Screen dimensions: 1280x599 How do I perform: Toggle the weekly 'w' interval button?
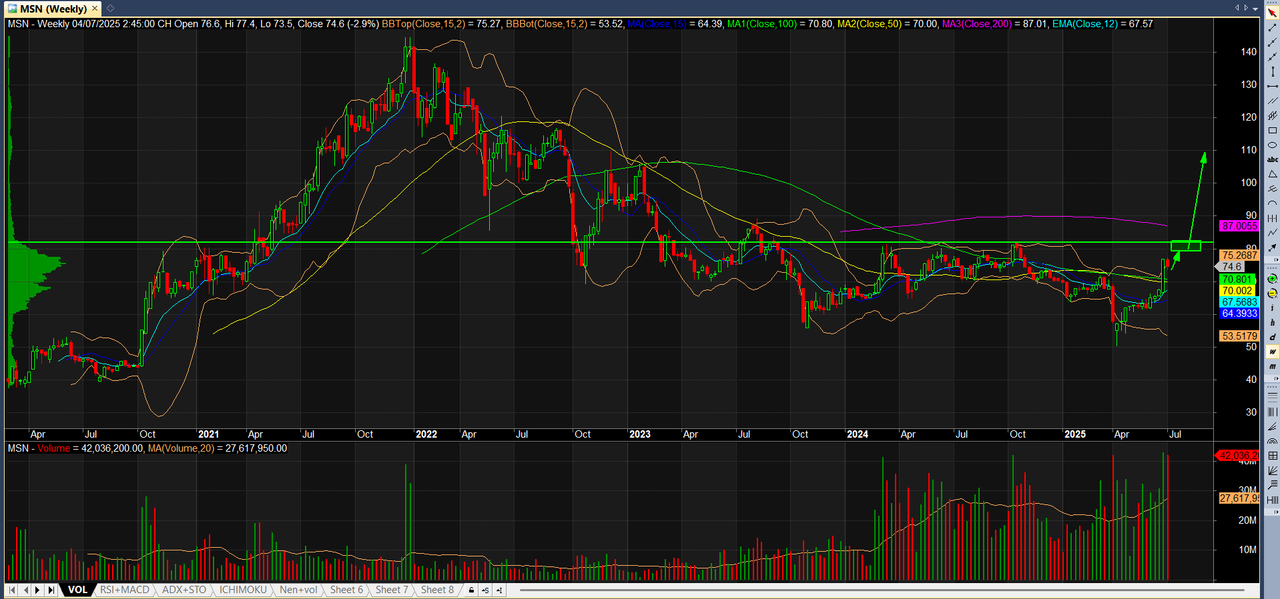pos(1272,352)
